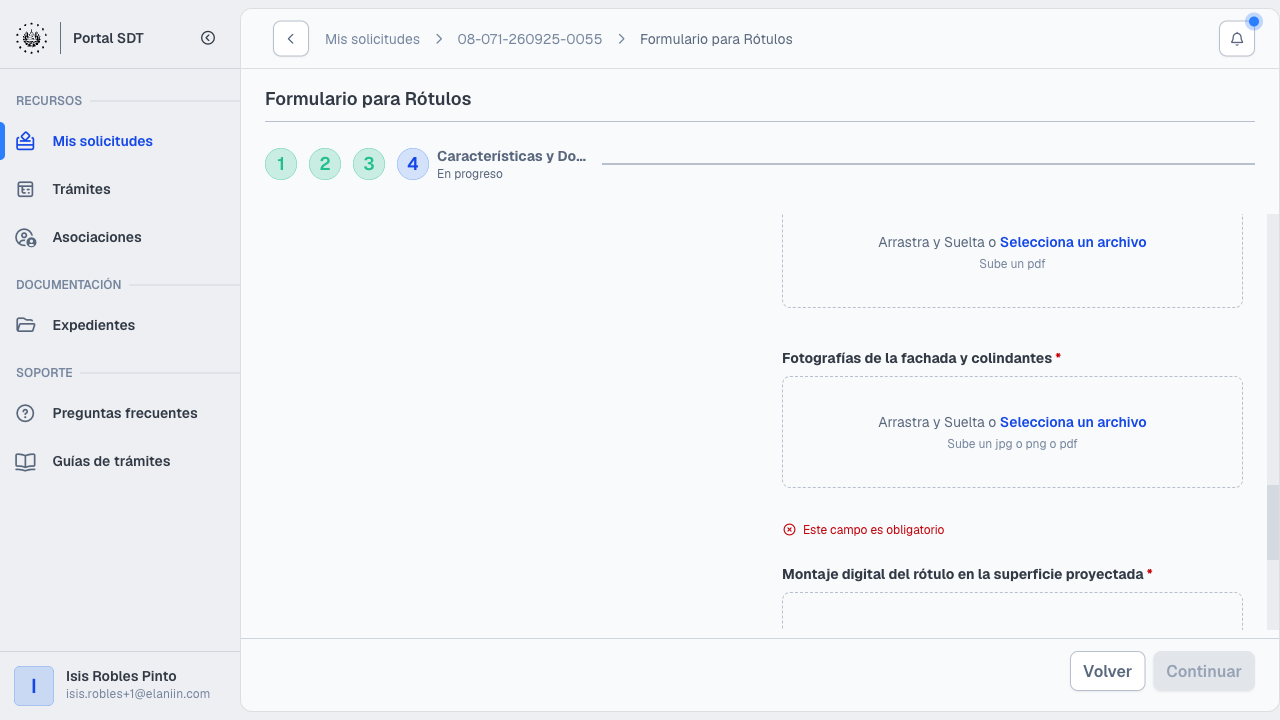Click the form's vertical scrollbar thumb

point(1273,522)
